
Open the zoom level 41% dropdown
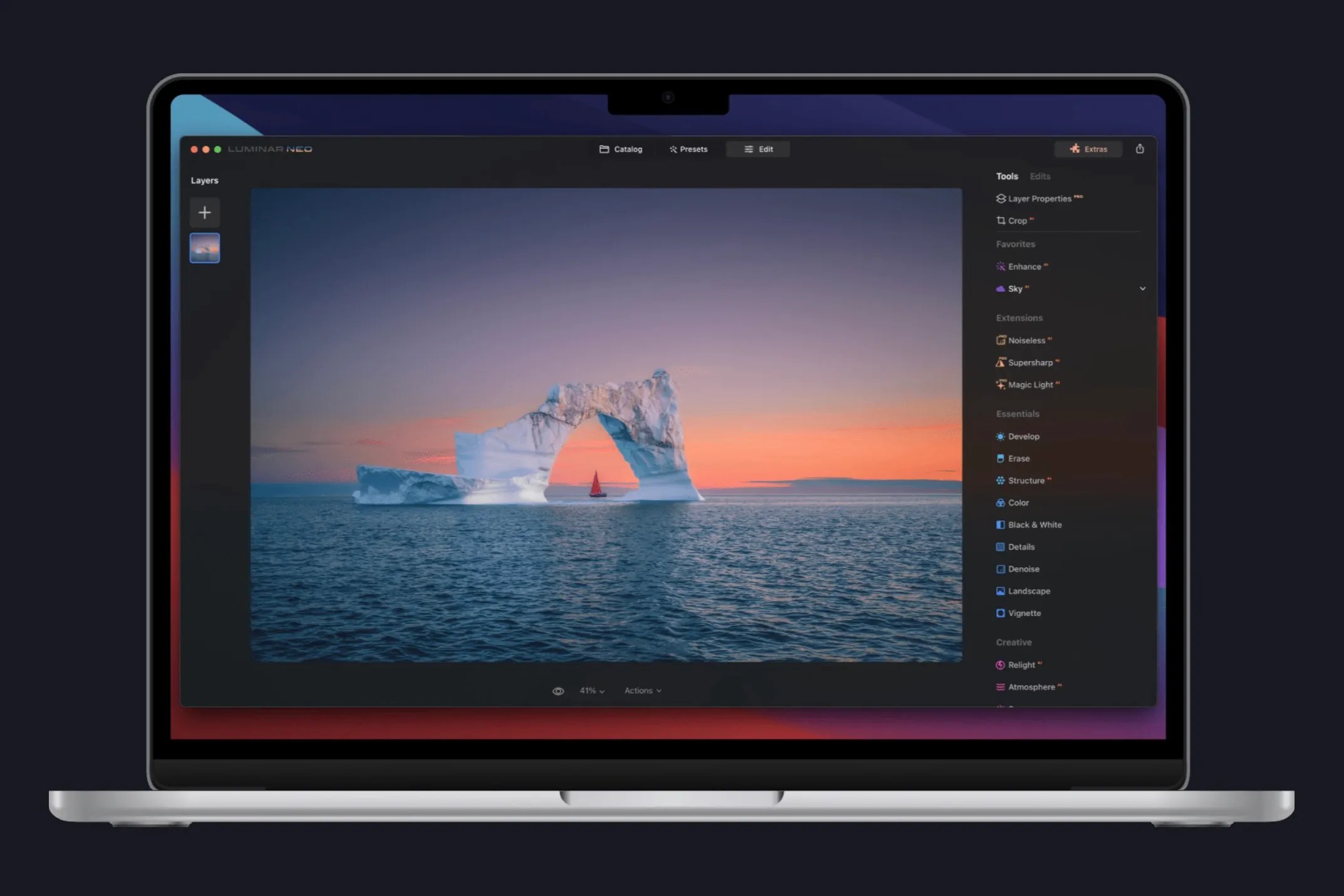tap(591, 690)
